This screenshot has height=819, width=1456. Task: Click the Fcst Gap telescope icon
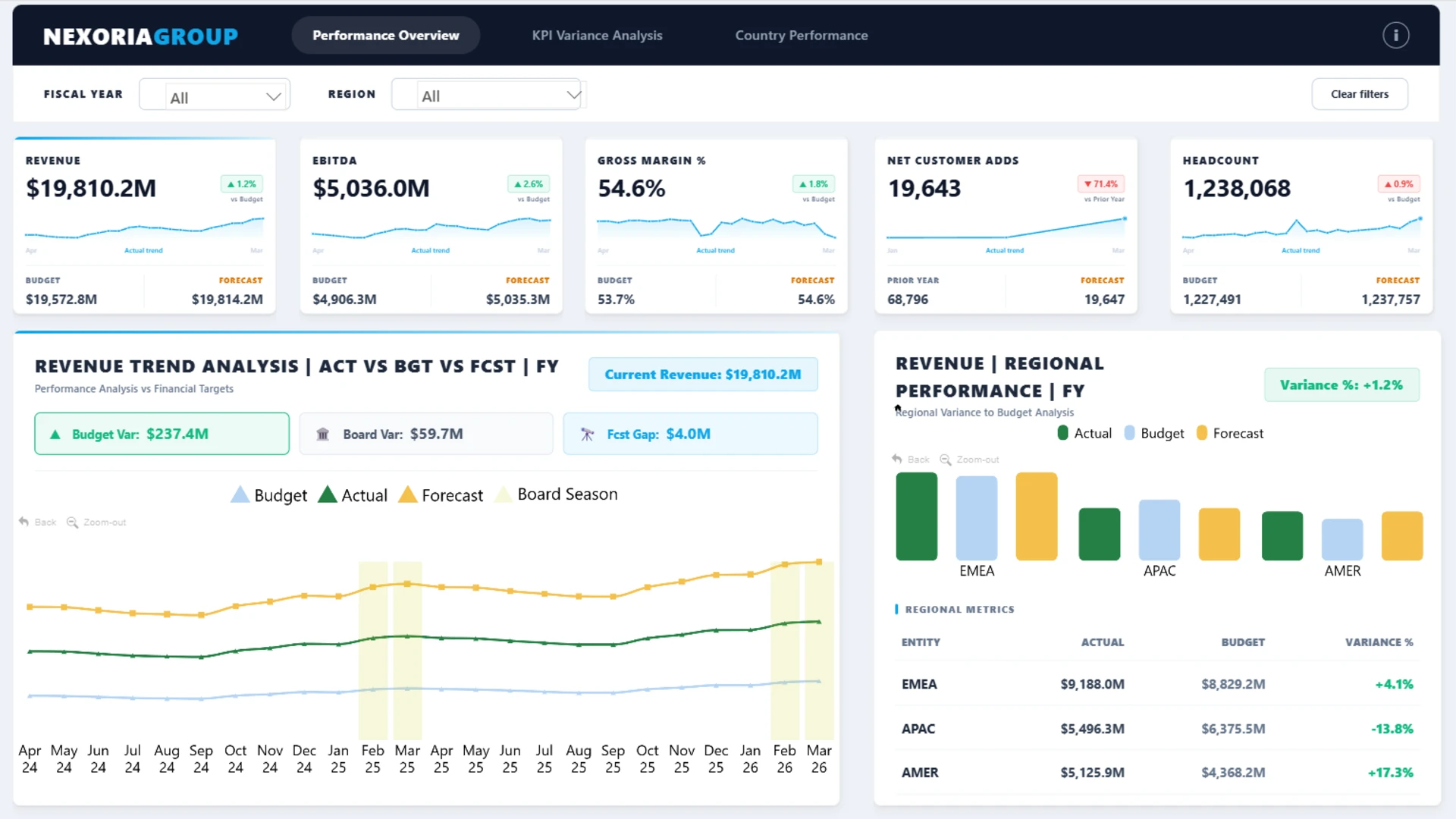(x=587, y=434)
